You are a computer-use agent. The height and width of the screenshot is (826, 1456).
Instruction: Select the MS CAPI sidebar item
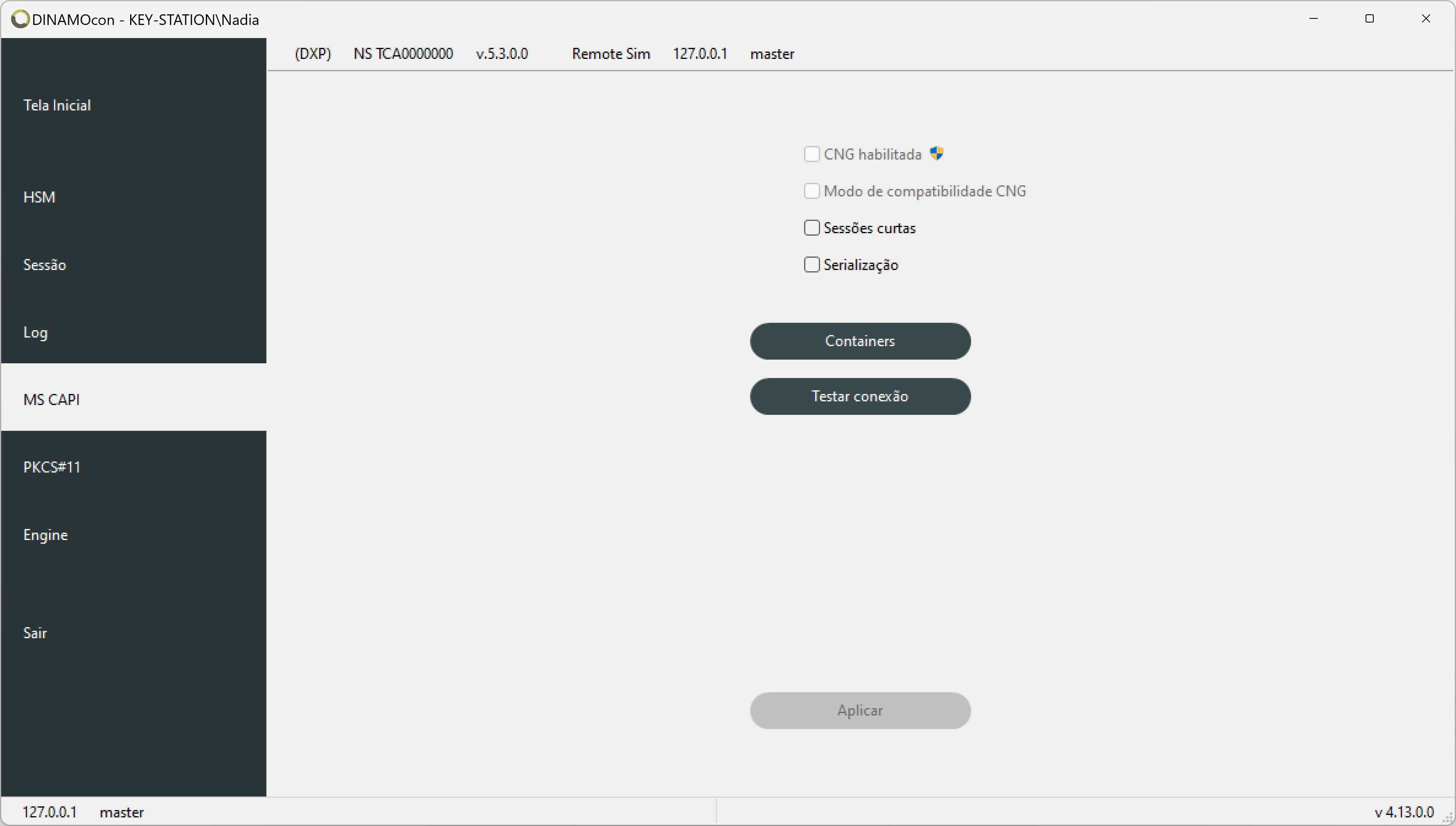[133, 399]
